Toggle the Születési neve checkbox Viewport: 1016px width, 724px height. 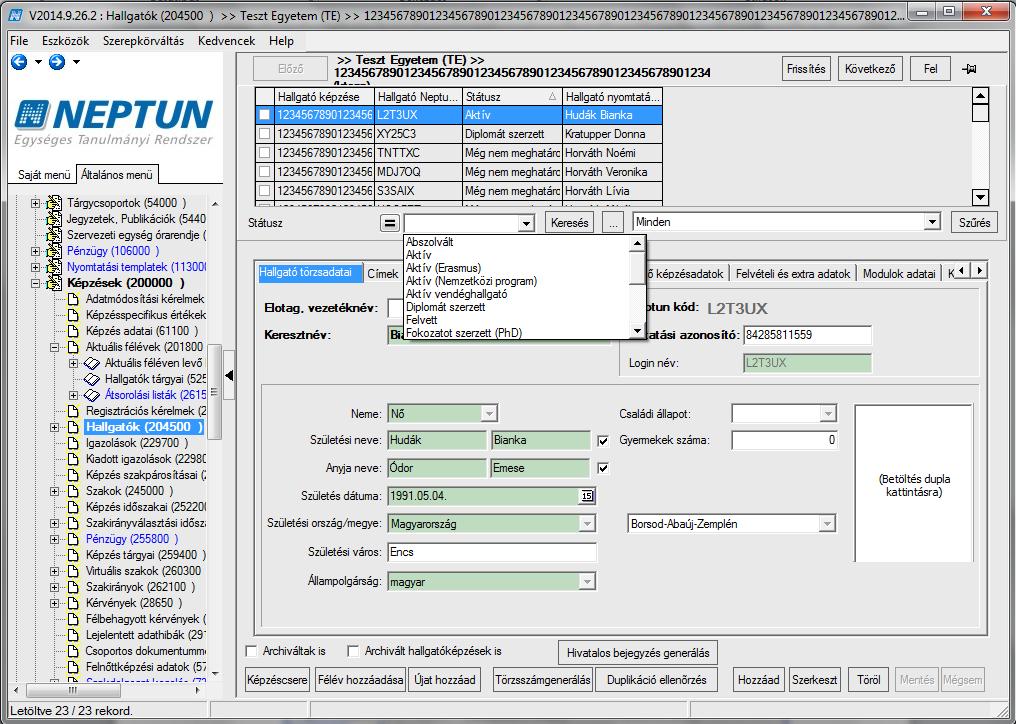pos(603,441)
